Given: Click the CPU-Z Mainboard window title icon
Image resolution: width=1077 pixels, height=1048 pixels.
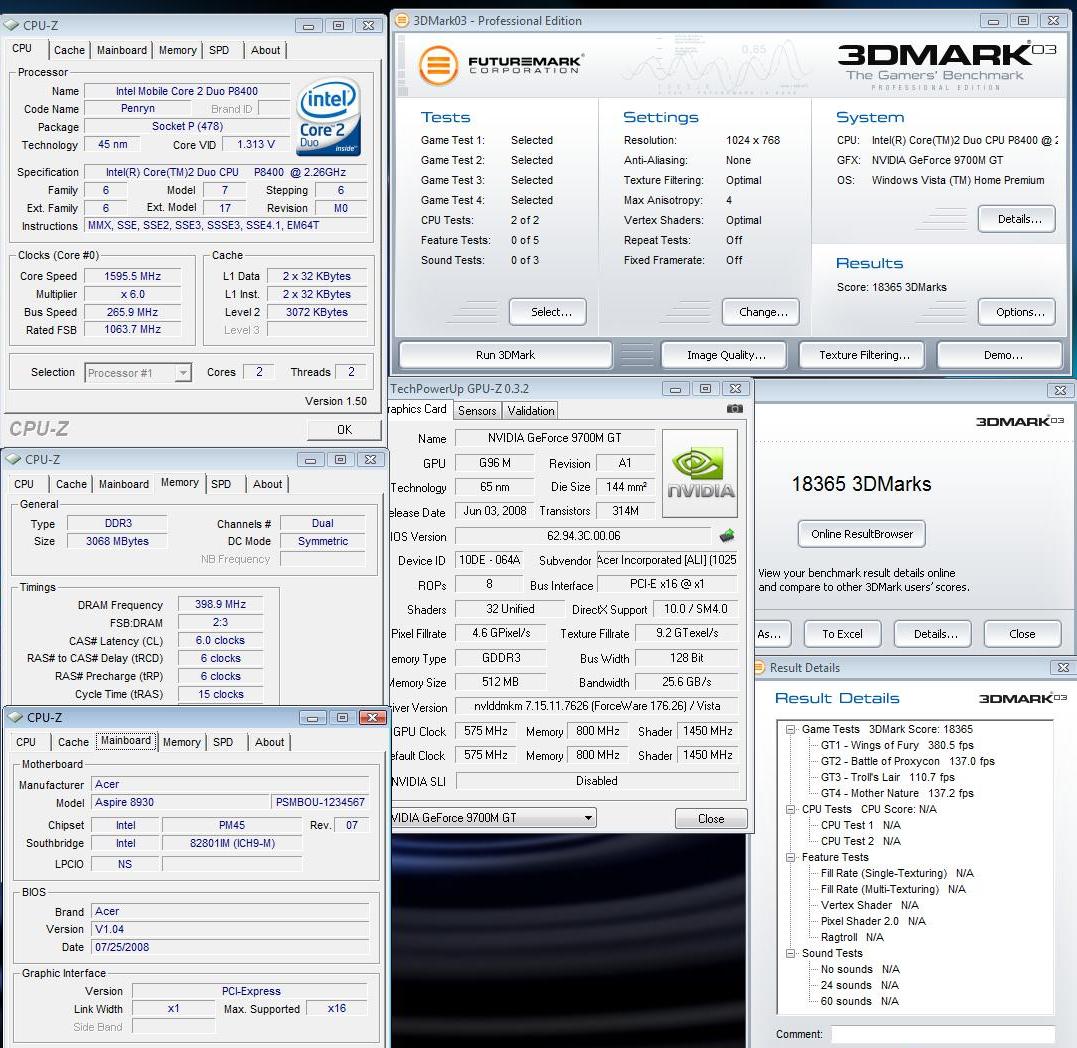Looking at the screenshot, I should click(15, 718).
